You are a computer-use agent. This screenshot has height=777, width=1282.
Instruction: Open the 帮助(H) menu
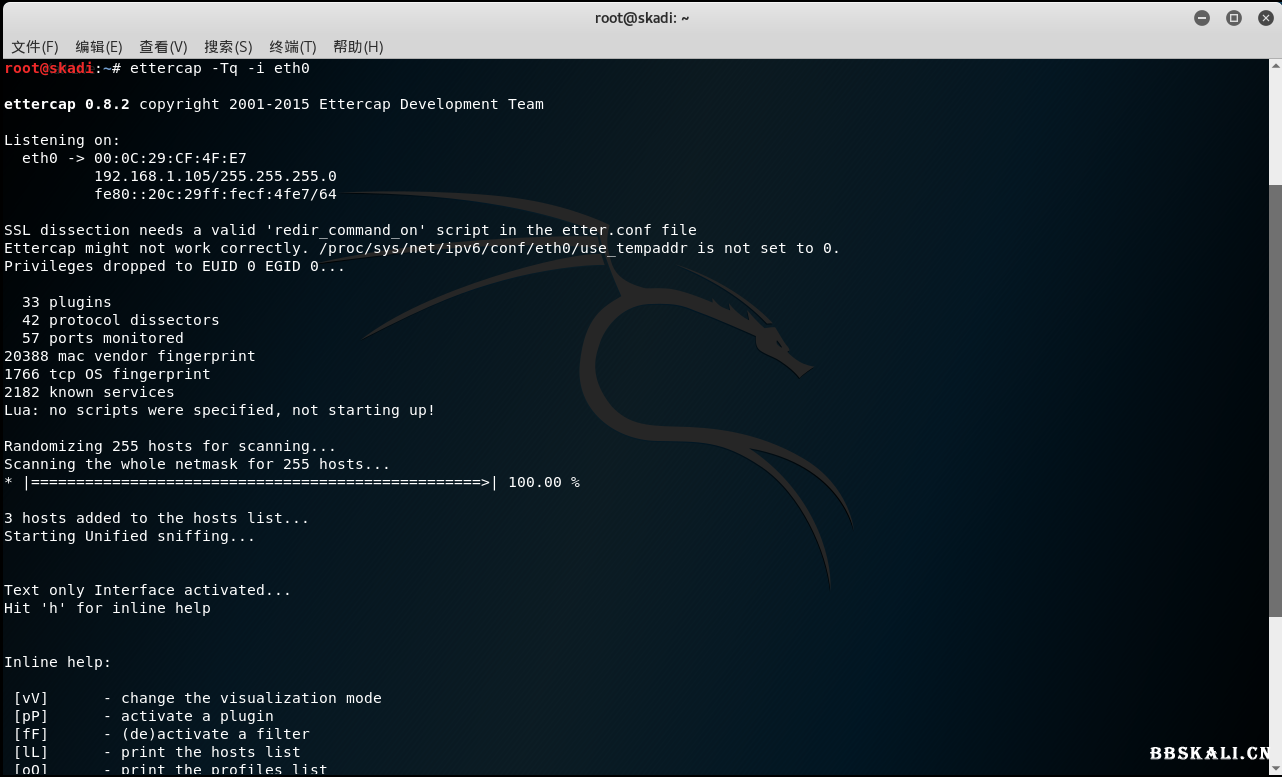pyautogui.click(x=358, y=47)
